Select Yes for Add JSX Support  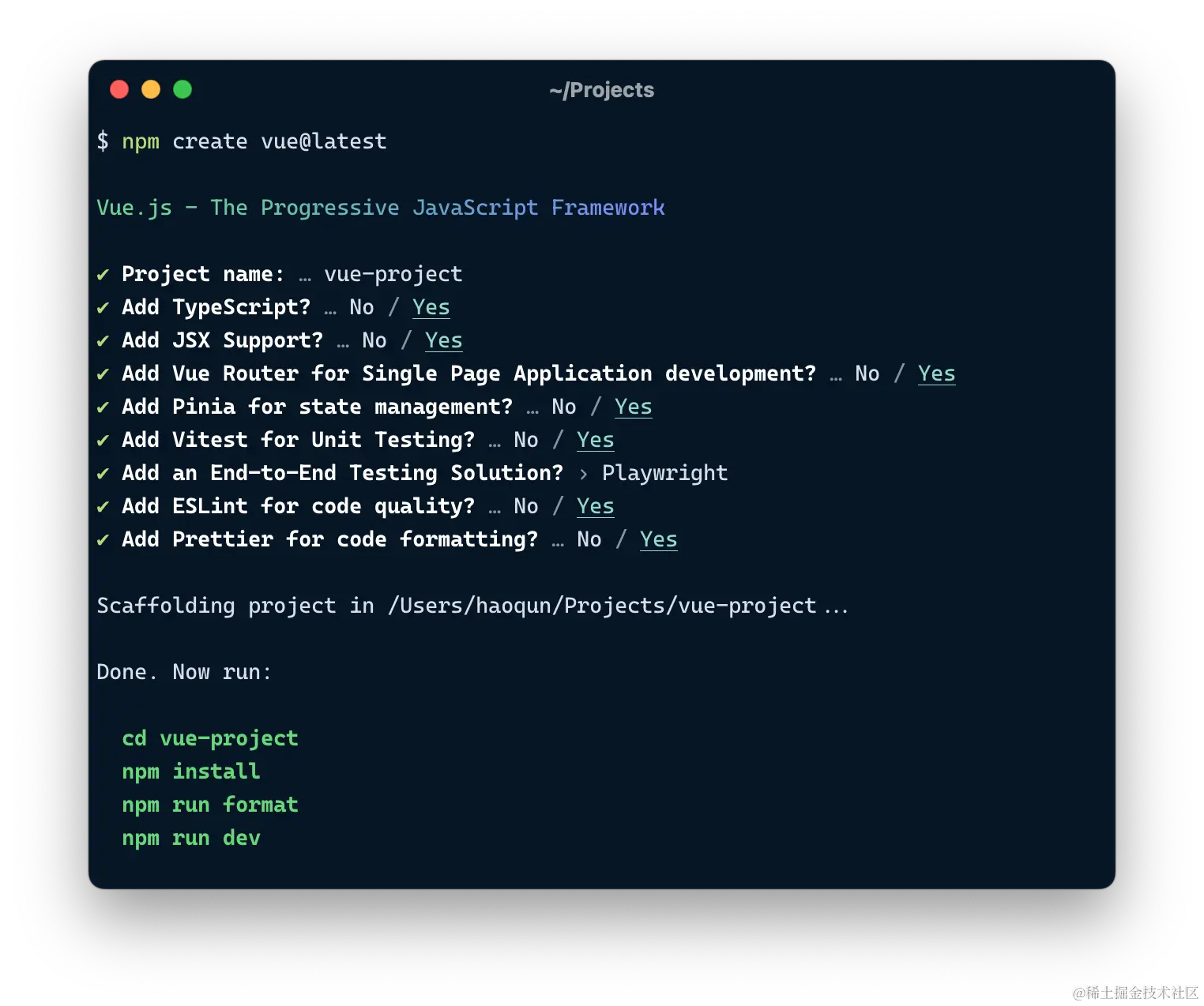pyautogui.click(x=444, y=340)
